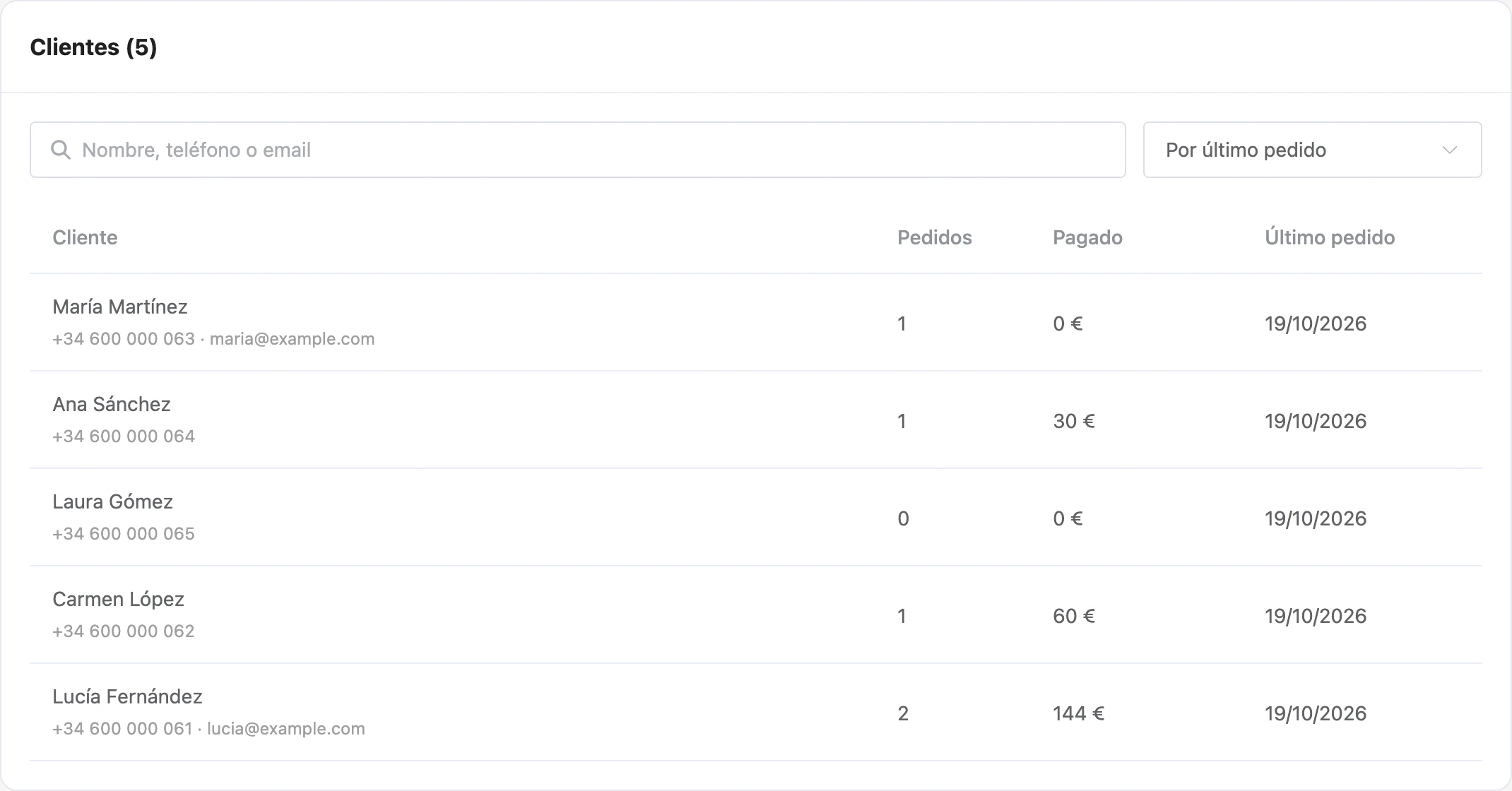
Task: Click the Cliente column header
Action: point(85,237)
